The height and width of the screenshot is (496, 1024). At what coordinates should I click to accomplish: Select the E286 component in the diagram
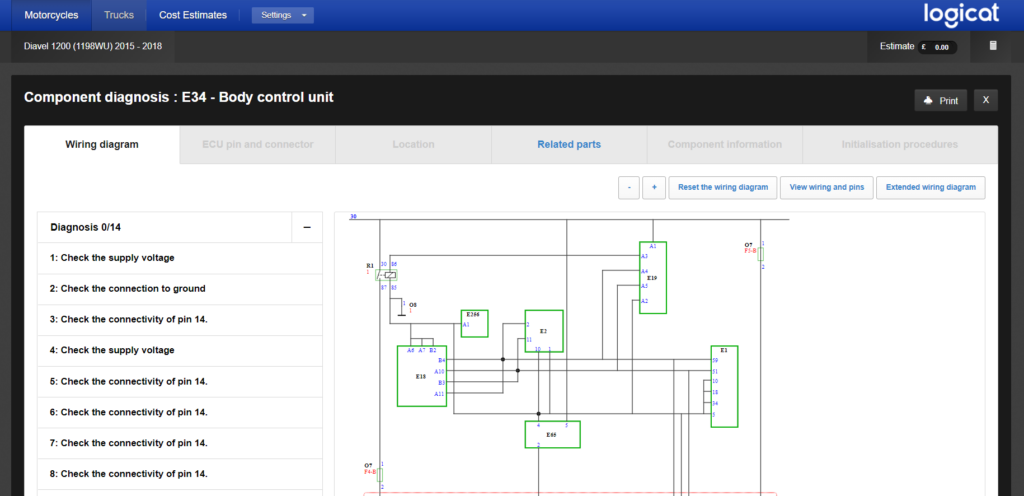pyautogui.click(x=474, y=322)
